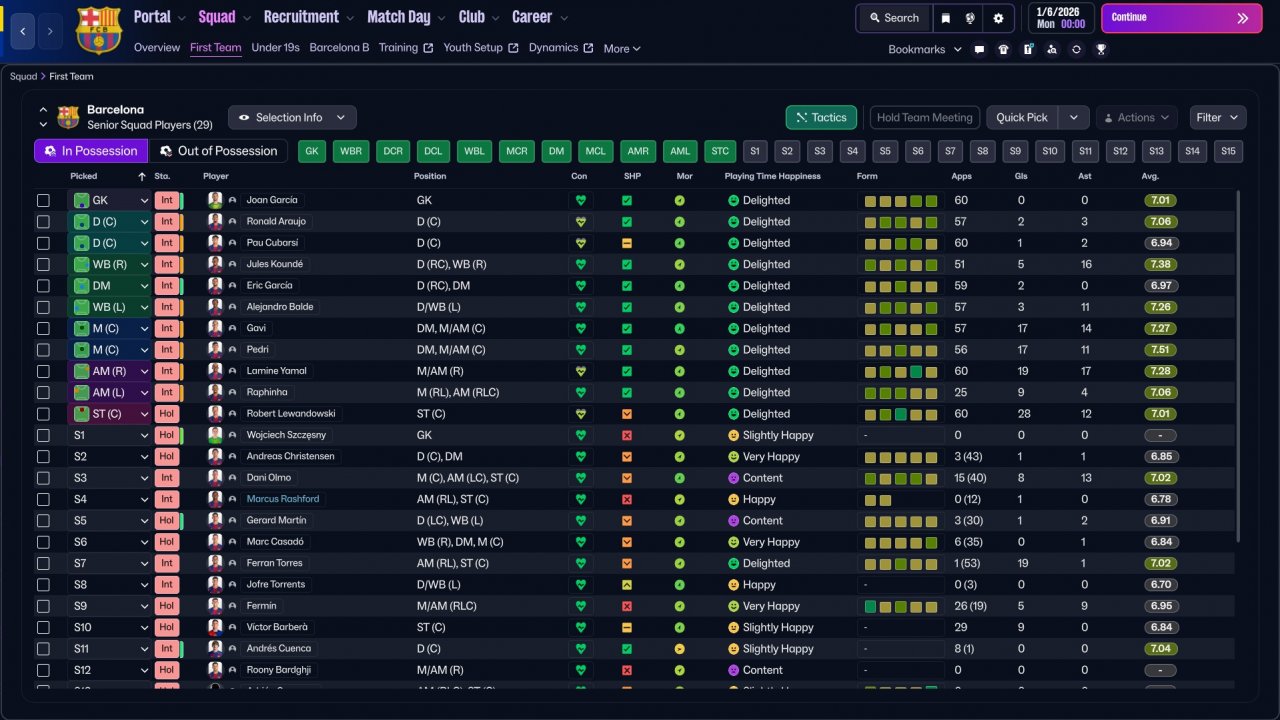Click Joan Garcia's player portrait
Viewport: 1280px width, 720px height.
215,200
